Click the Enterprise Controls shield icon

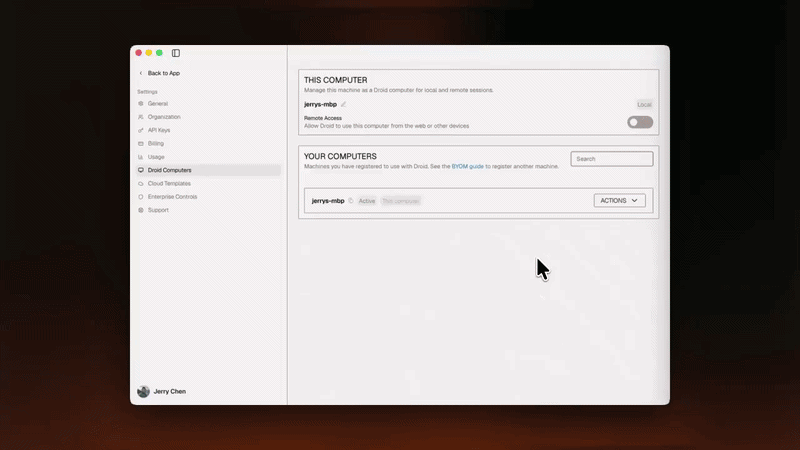tap(141, 196)
